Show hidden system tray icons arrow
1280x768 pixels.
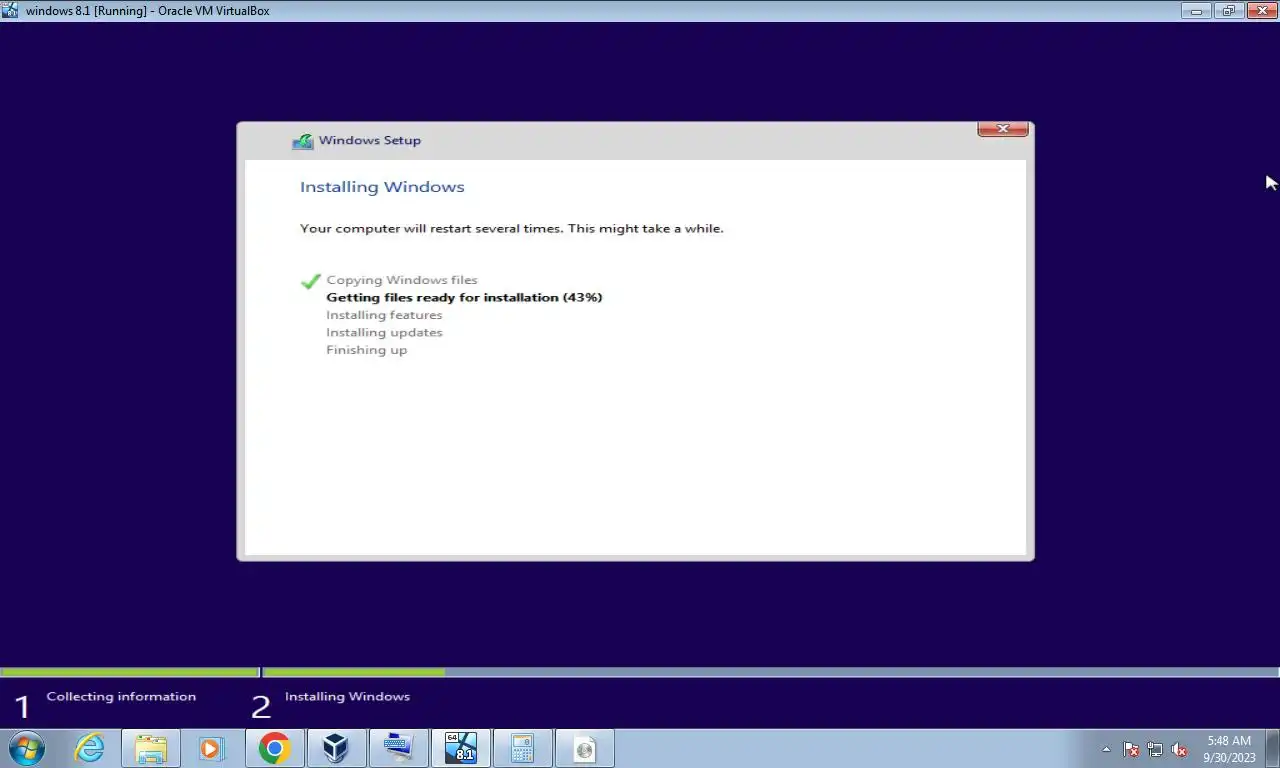point(1106,749)
